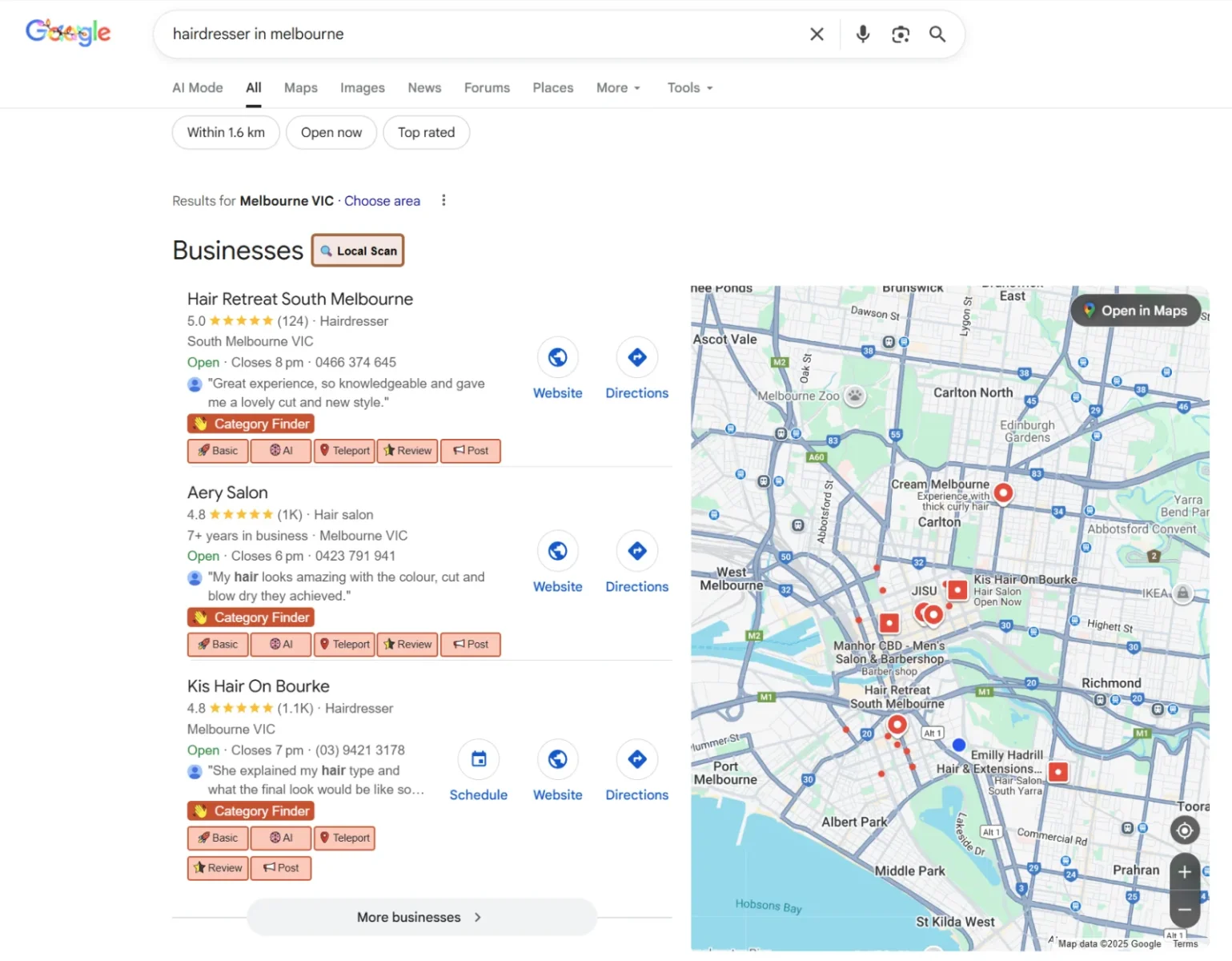This screenshot has height=961, width=1232.
Task: Center map on my current location
Action: point(1184,830)
